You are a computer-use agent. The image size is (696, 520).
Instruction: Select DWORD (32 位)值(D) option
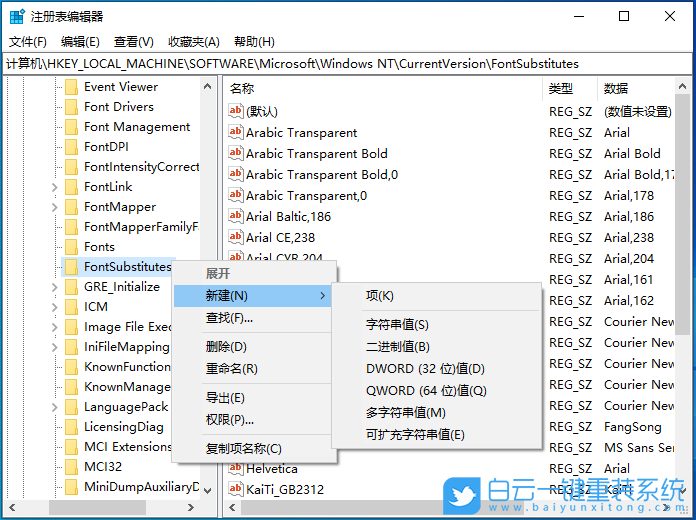coord(425,368)
